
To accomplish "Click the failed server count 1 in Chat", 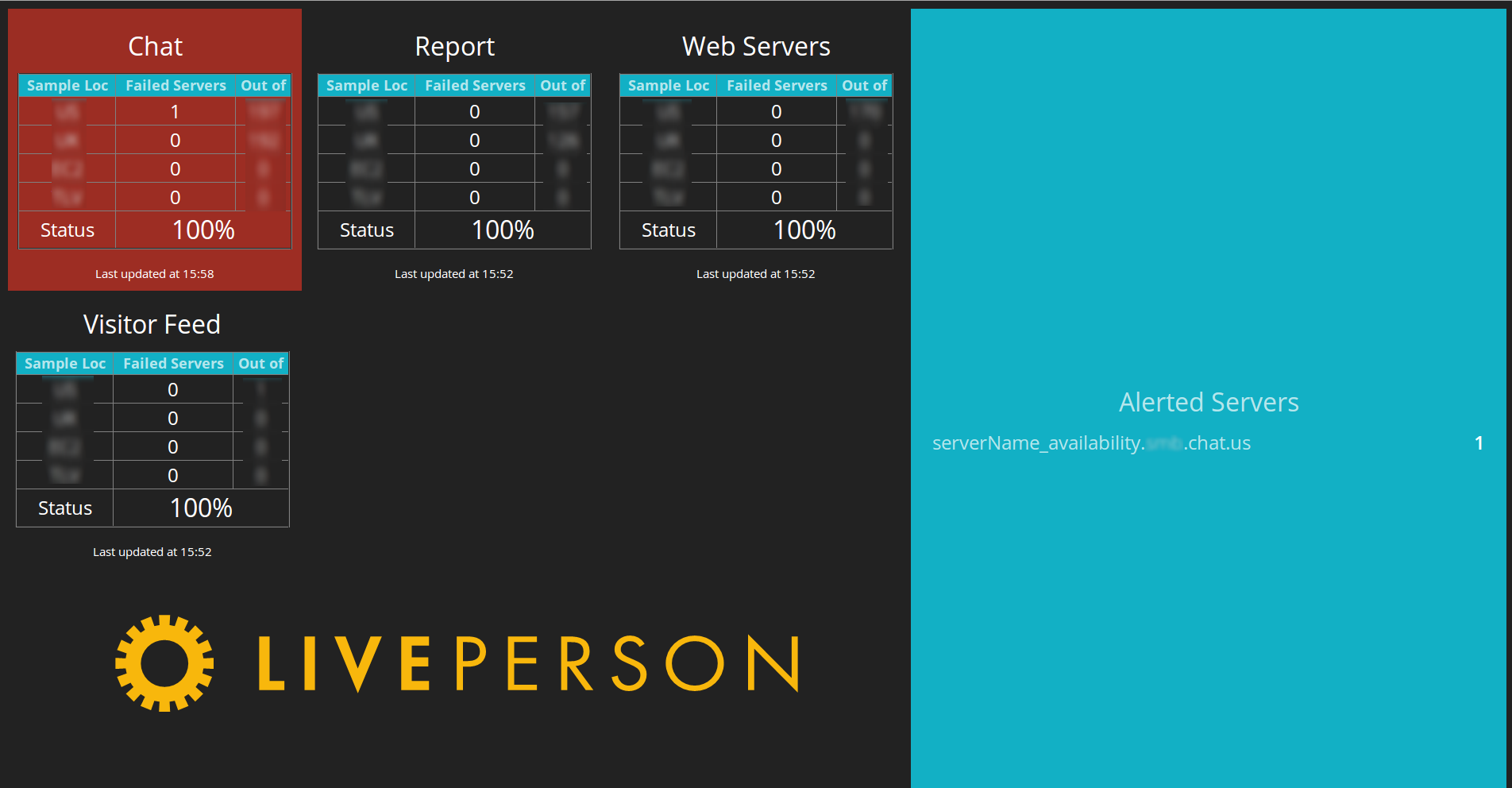I will 175,111.
